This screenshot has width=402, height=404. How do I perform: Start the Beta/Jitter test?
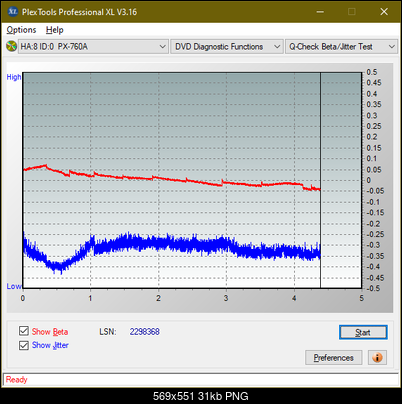(x=363, y=332)
